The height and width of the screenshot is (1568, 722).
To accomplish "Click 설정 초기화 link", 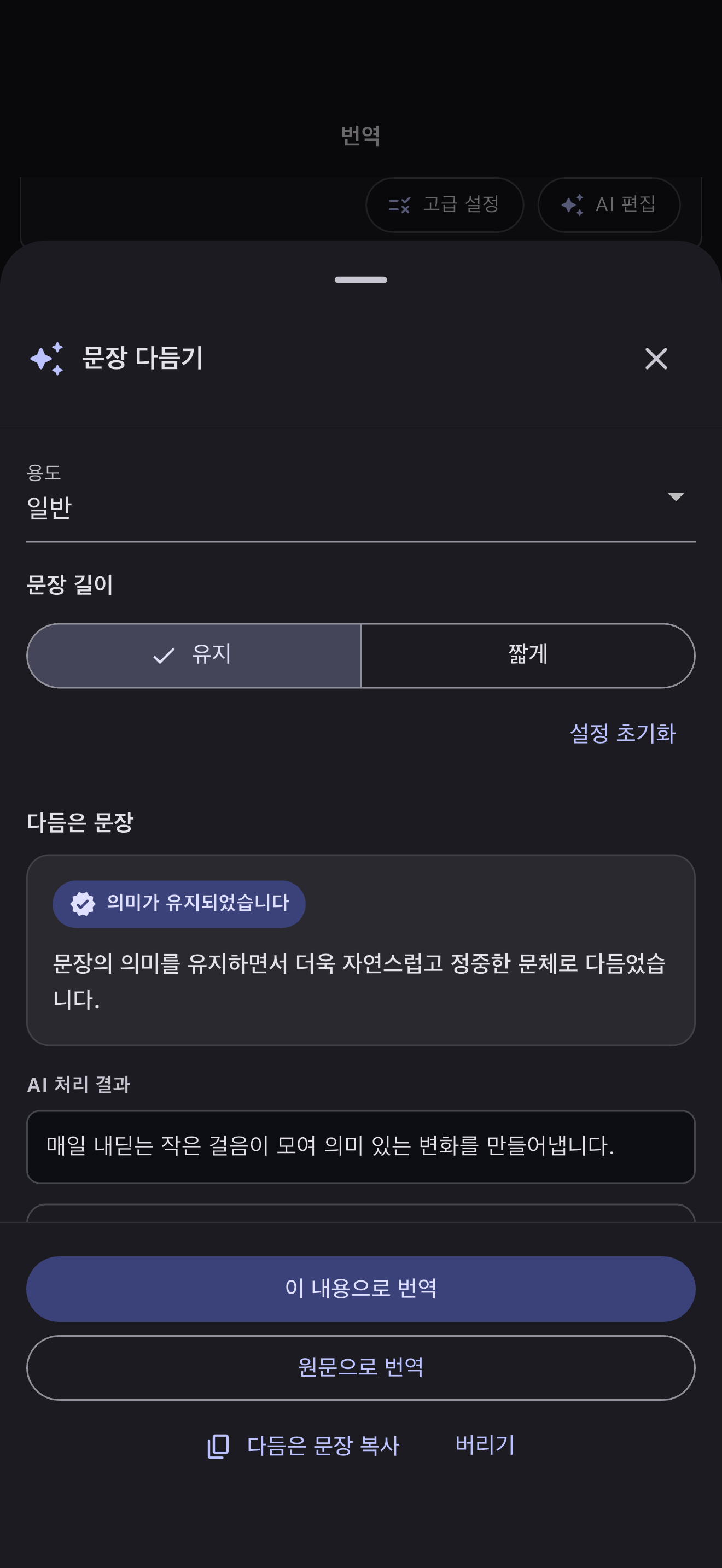I will point(622,733).
